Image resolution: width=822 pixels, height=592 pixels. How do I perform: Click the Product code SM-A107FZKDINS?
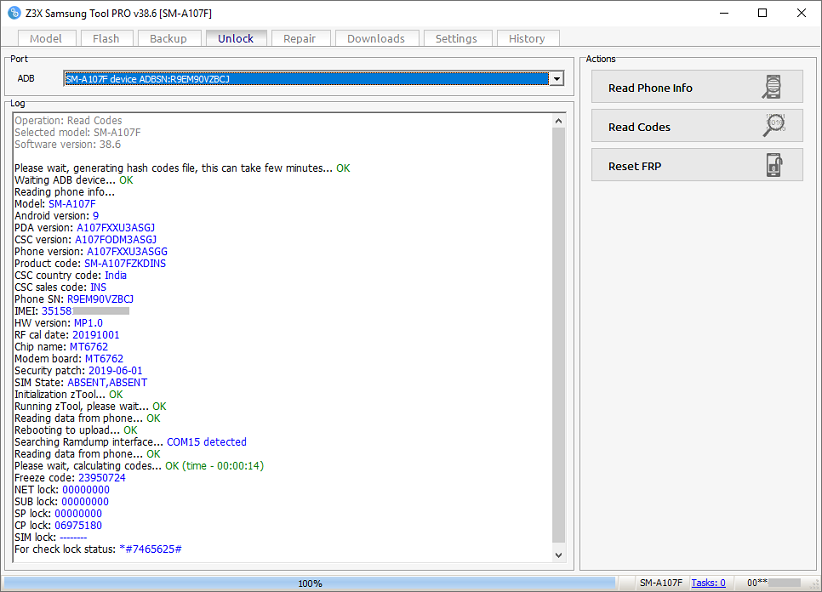click(x=125, y=263)
